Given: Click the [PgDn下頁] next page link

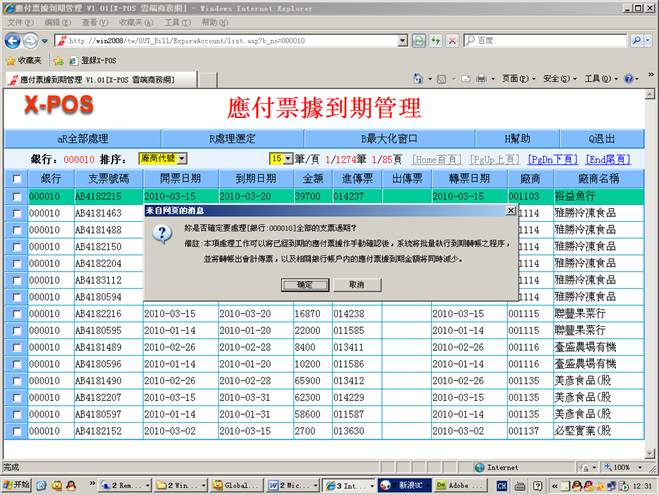Looking at the screenshot, I should [x=552, y=159].
